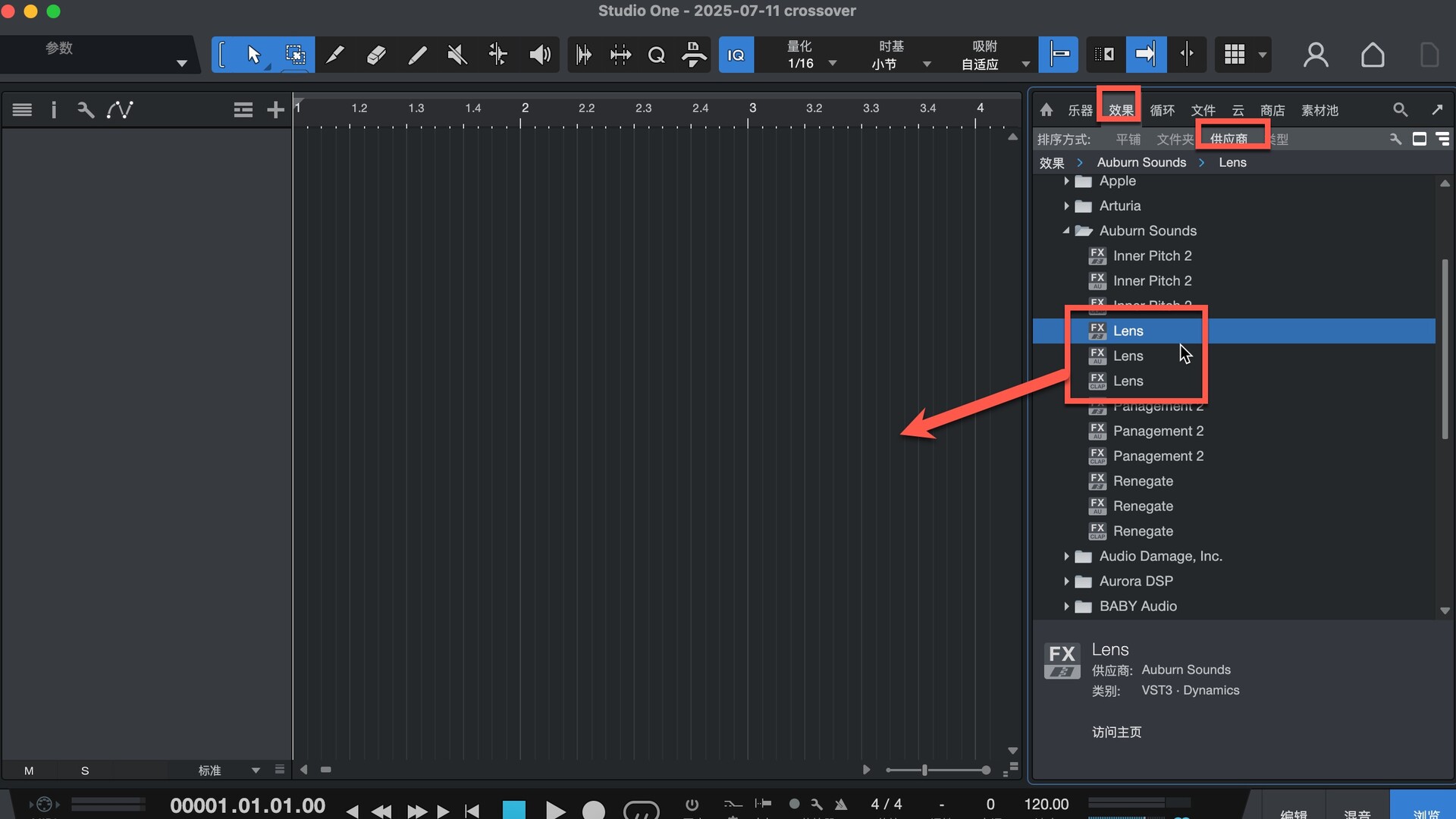Toggle the loop button in transport
The height and width of the screenshot is (819, 1456).
click(641, 810)
